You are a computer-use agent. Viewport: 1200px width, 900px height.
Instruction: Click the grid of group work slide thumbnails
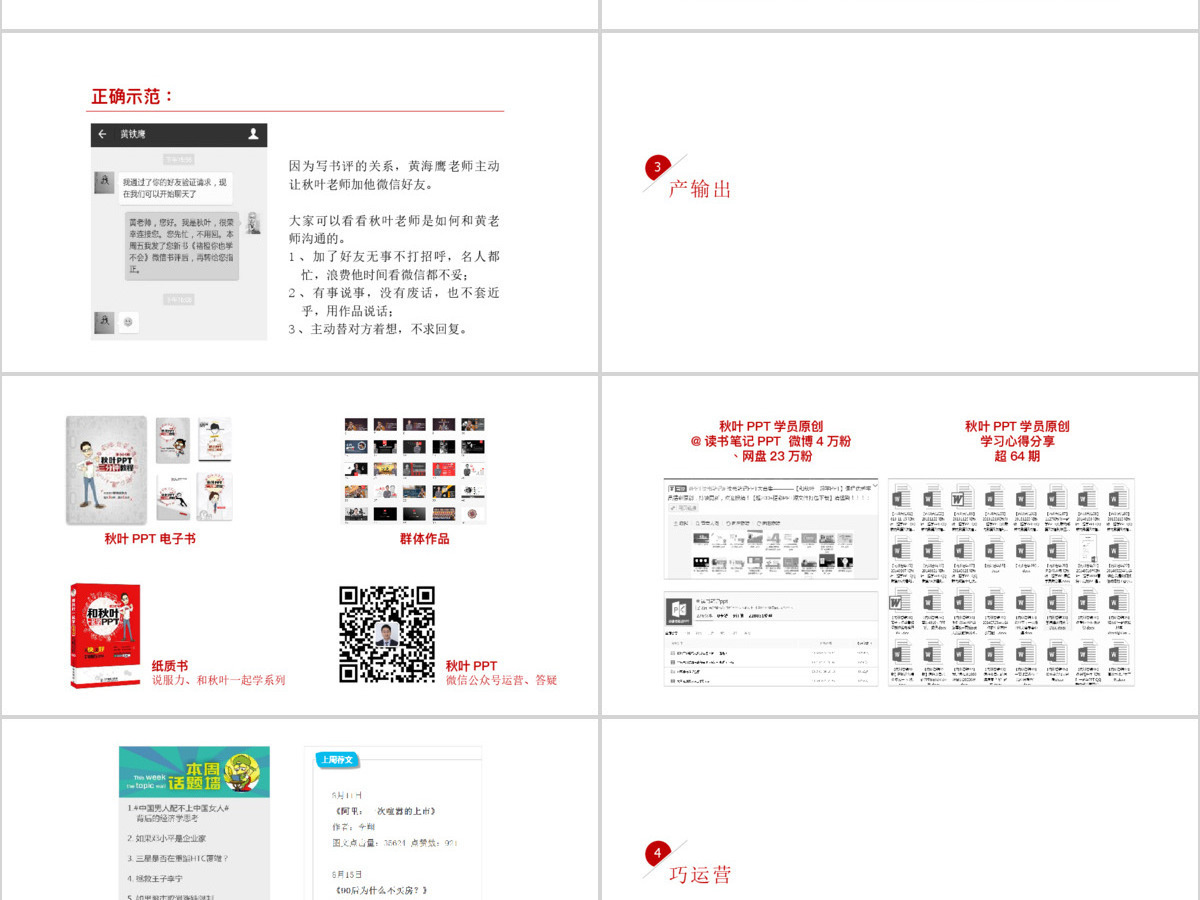point(415,470)
